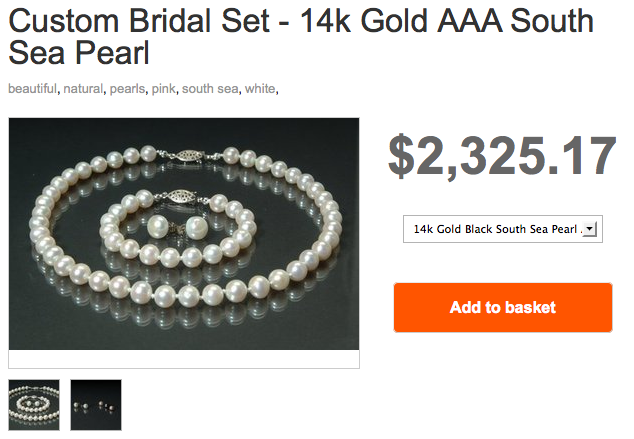The image size is (634, 439).
Task: Click the "white" tag
Action: [260, 89]
